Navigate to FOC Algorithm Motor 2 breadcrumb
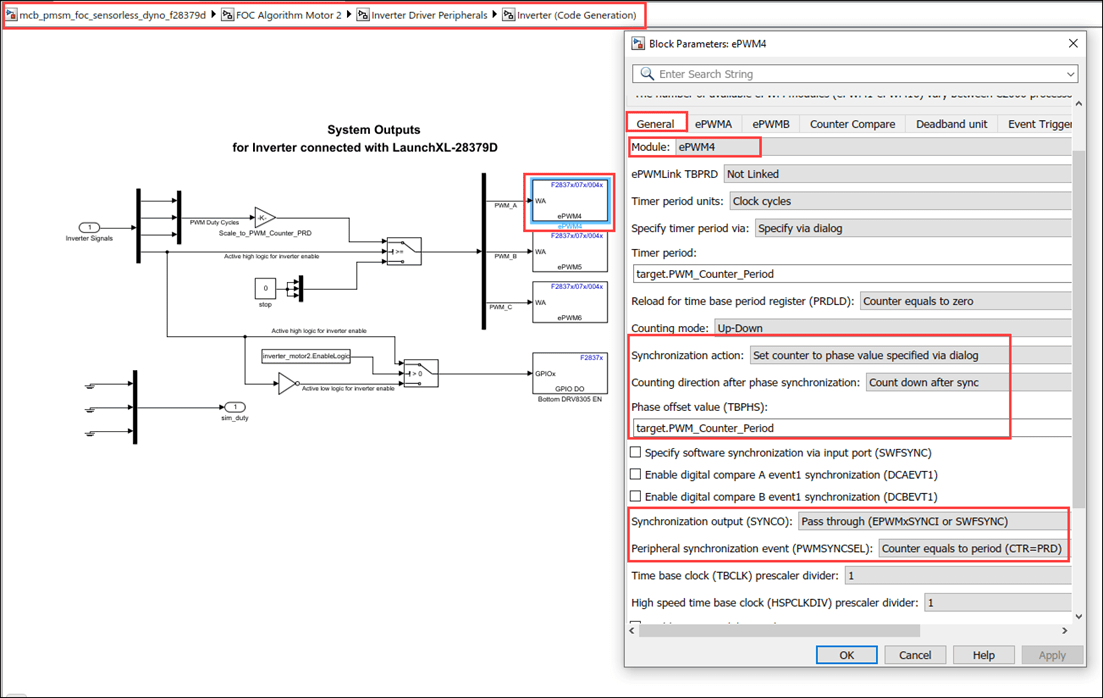The height and width of the screenshot is (698, 1103). pos(288,15)
